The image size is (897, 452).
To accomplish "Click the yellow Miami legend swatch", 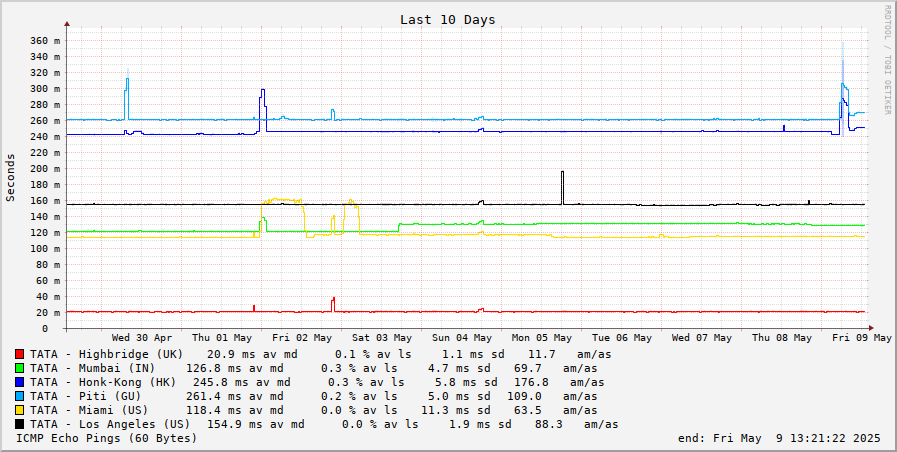I will (x=19, y=410).
